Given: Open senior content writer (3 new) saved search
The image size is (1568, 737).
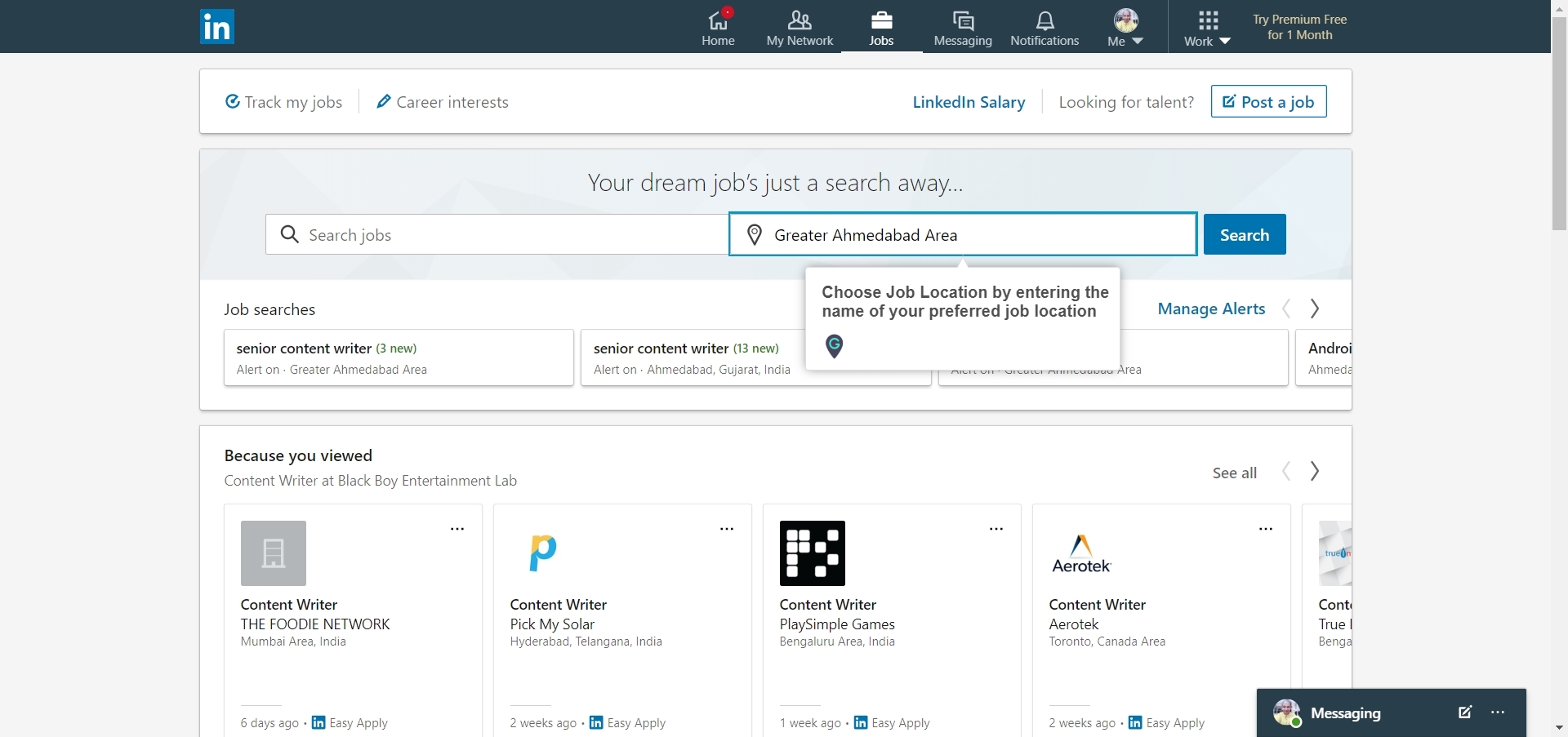Looking at the screenshot, I should [399, 357].
